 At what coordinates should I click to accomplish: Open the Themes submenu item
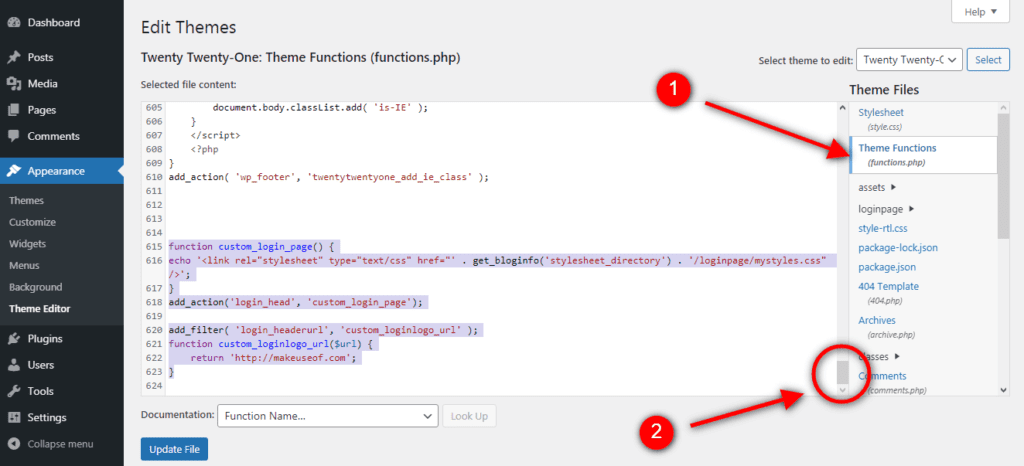27,200
